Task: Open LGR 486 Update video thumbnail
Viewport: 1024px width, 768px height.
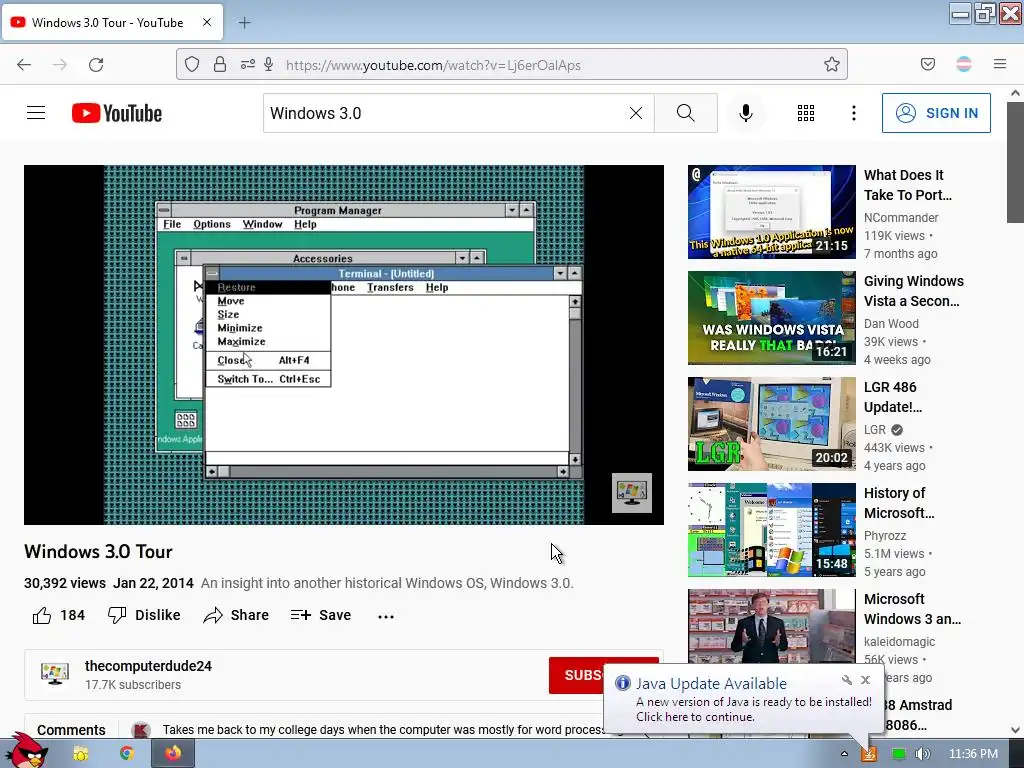Action: click(x=771, y=424)
